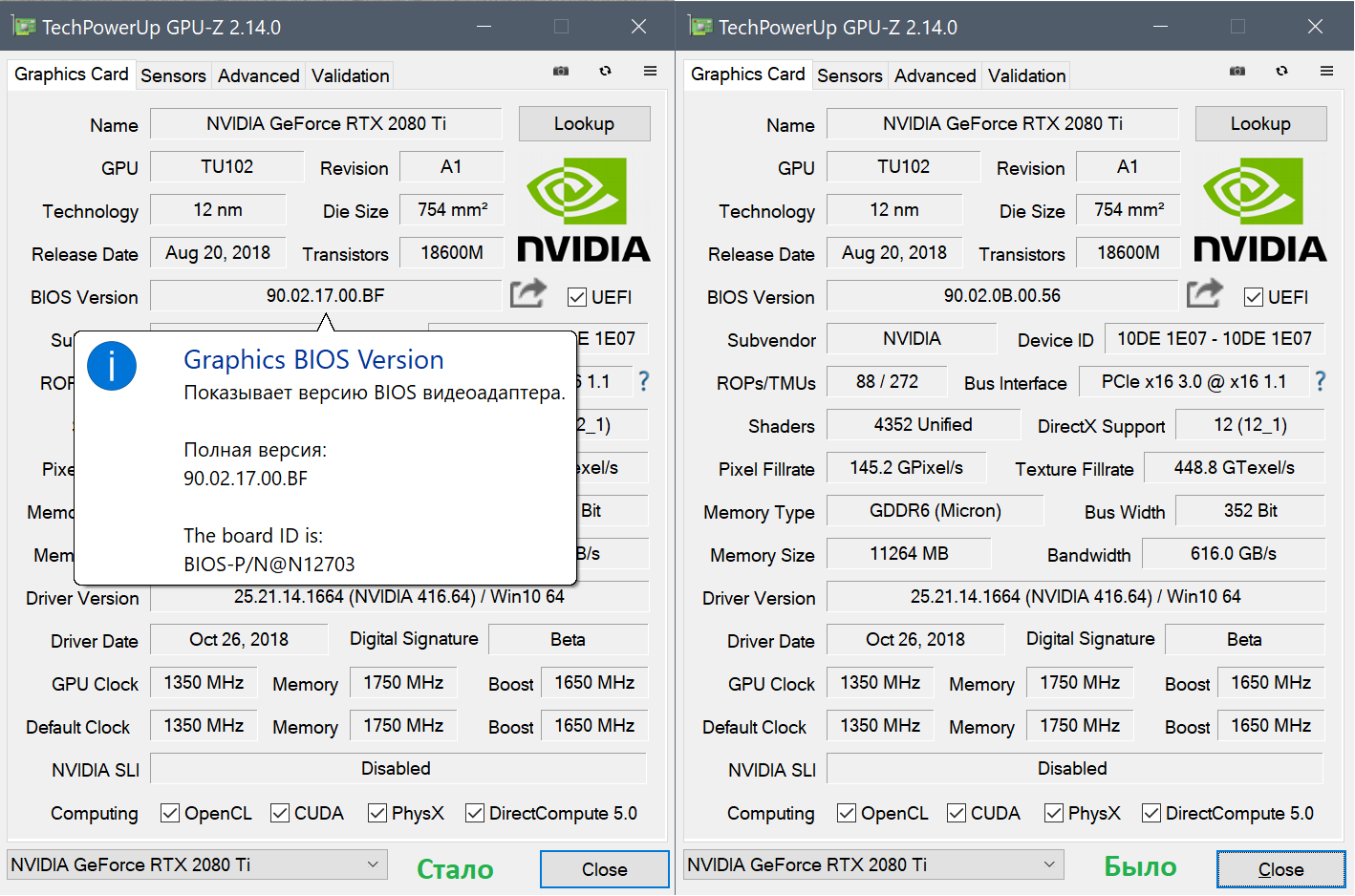Click the Device ID field in right window

point(1215,338)
